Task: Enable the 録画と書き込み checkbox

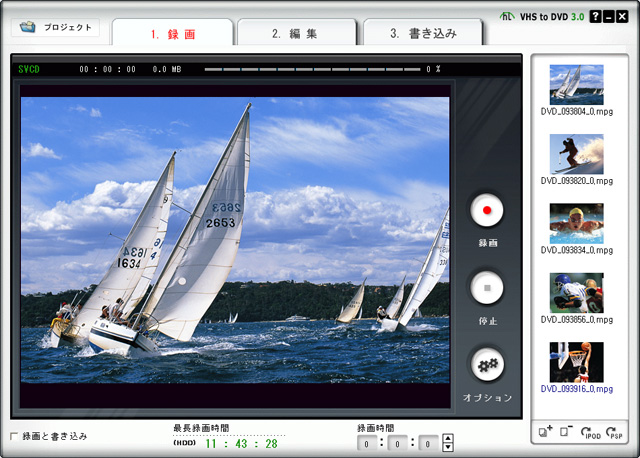Action: (x=14, y=436)
